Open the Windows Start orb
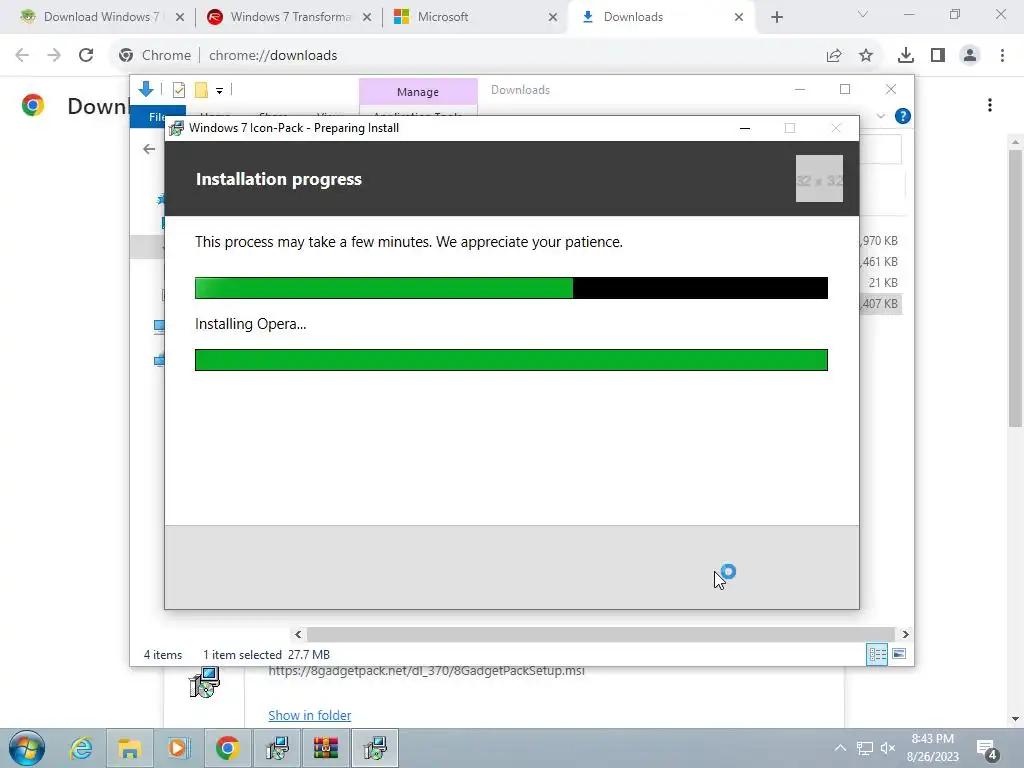Viewport: 1024px width, 768px height. coord(27,748)
